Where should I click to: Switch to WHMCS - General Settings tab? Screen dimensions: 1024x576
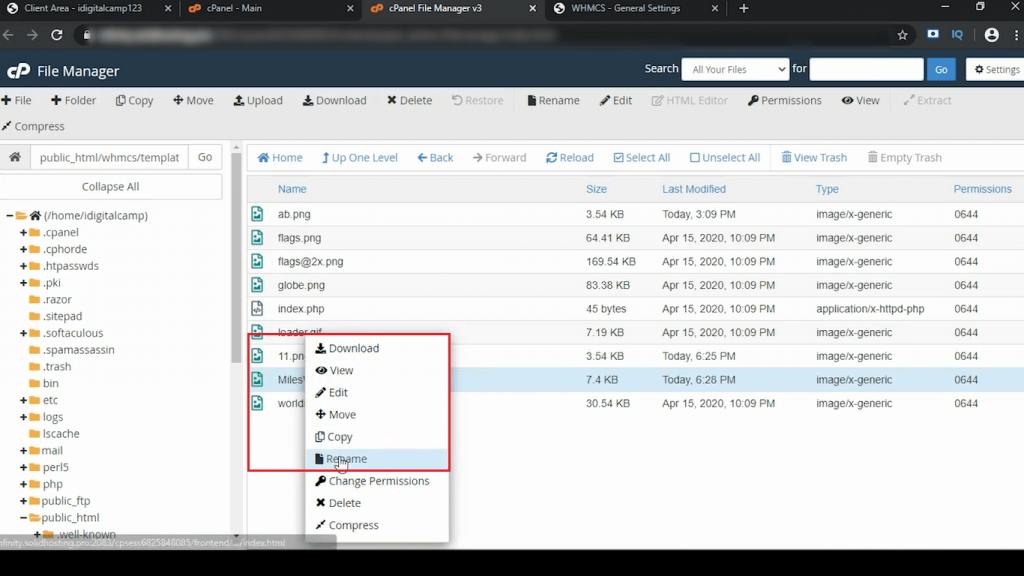pyautogui.click(x=625, y=9)
